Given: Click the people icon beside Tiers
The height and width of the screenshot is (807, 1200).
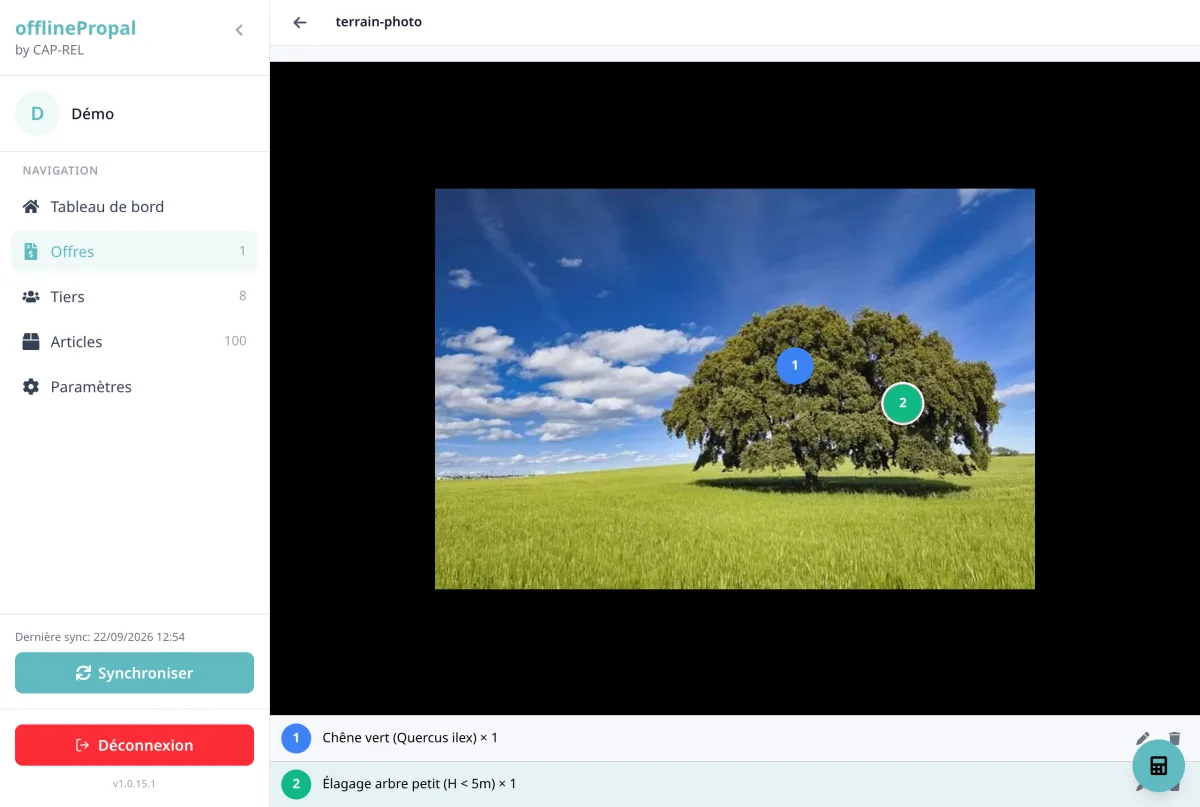Looking at the screenshot, I should [31, 297].
